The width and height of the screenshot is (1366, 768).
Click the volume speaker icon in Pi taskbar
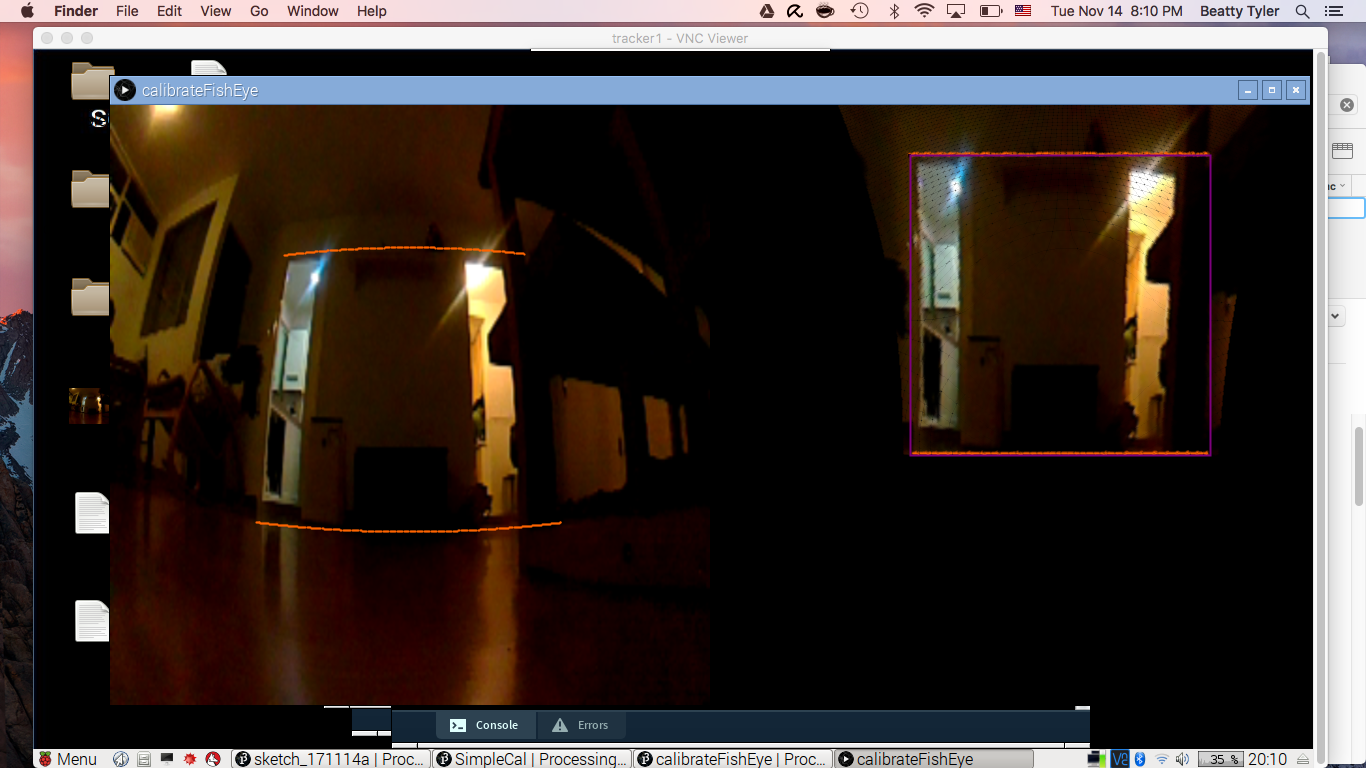coord(1183,759)
